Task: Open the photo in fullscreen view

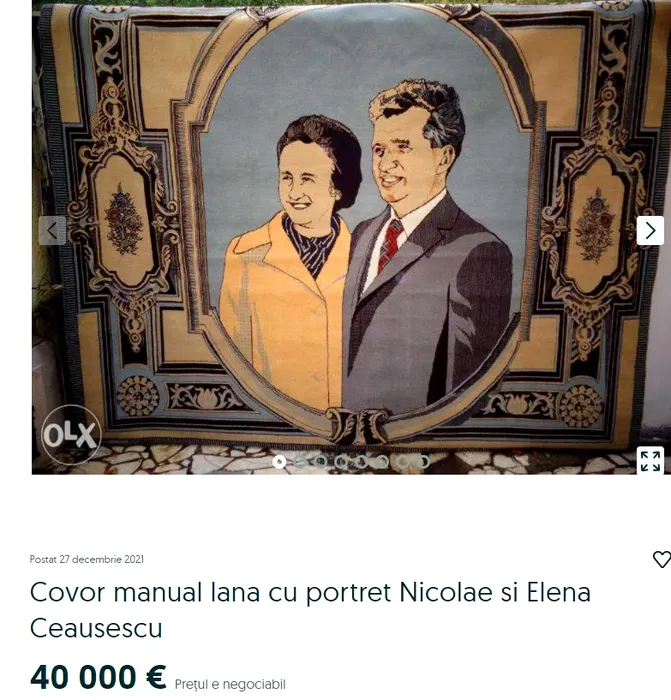Action: pos(650,461)
